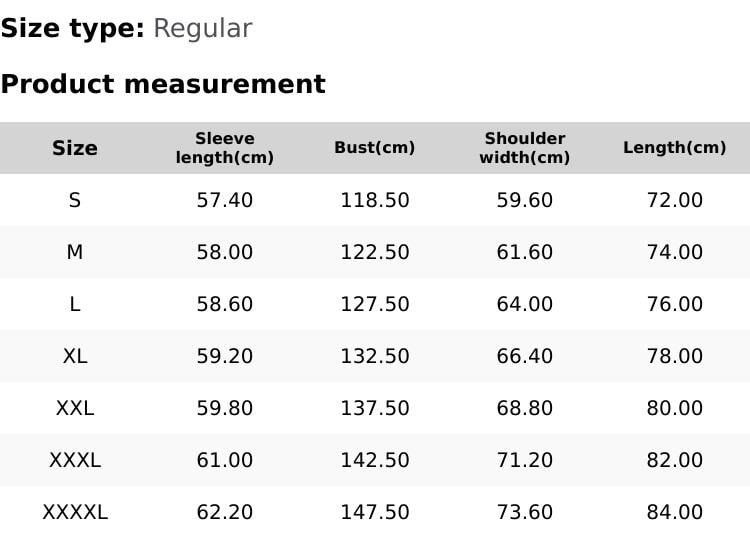Image resolution: width=750 pixels, height=538 pixels.
Task: Select the S size row label
Action: (x=75, y=200)
